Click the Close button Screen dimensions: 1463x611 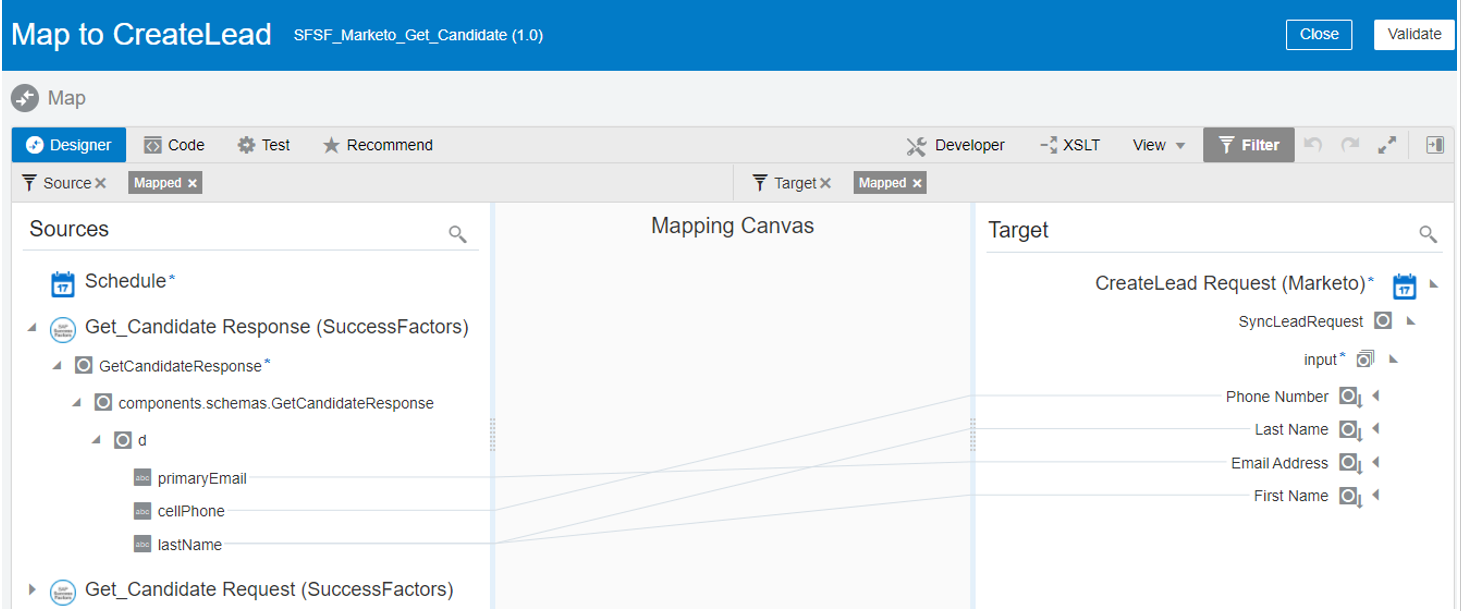[1319, 34]
